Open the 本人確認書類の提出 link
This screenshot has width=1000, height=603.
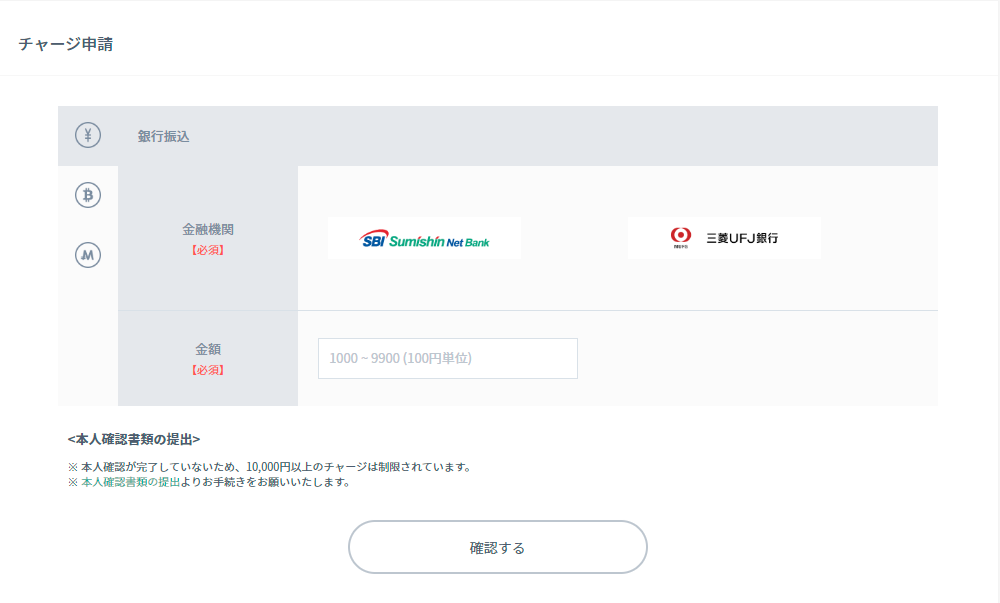pos(129,481)
